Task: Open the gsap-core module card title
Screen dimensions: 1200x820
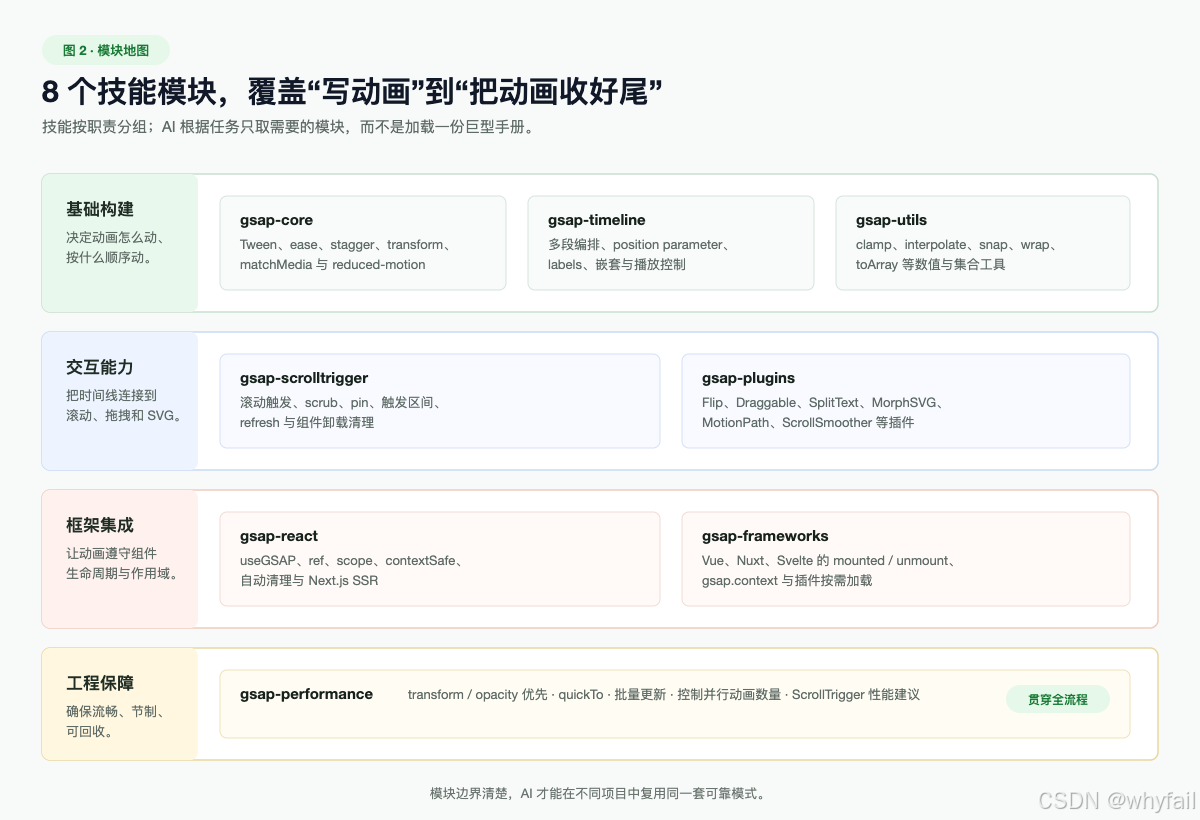Action: 276,220
